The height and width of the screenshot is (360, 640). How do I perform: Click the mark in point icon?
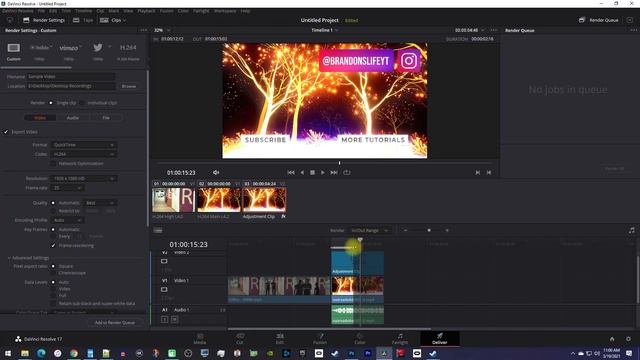[478, 173]
